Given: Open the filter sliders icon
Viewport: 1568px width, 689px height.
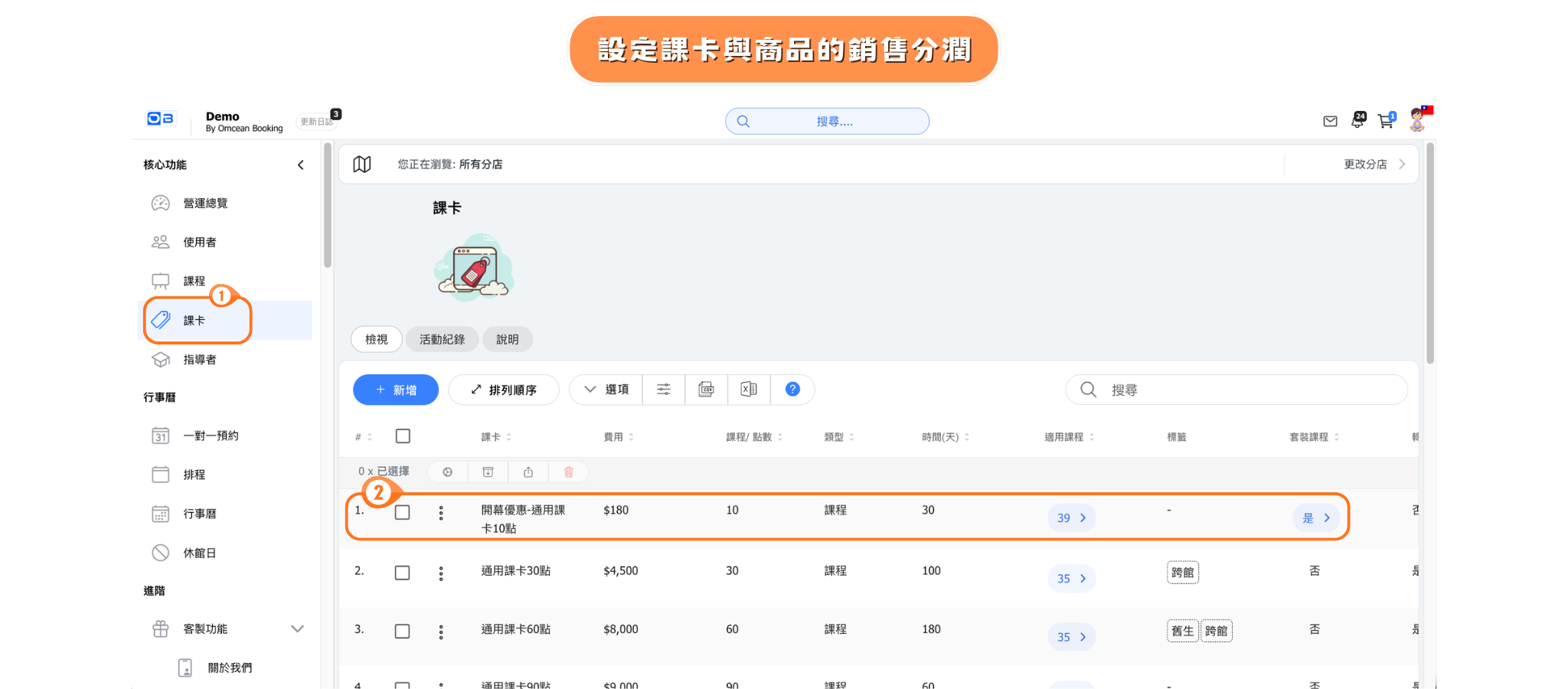Looking at the screenshot, I should (x=664, y=390).
